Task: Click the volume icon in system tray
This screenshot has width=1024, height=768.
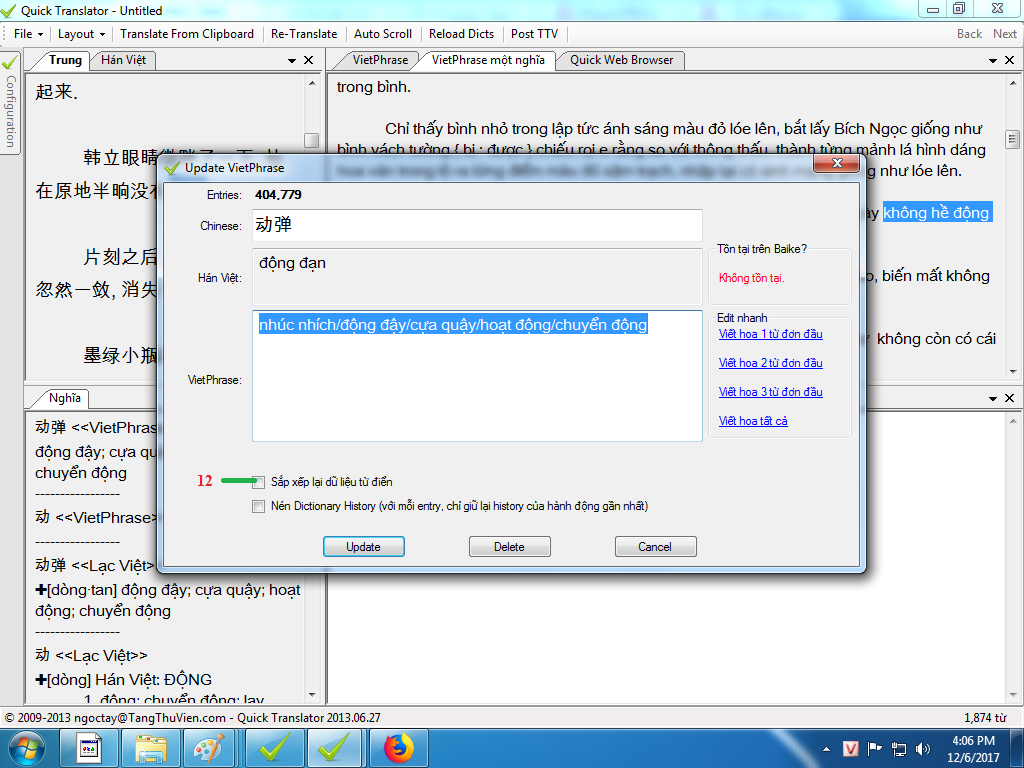Action: (923, 748)
